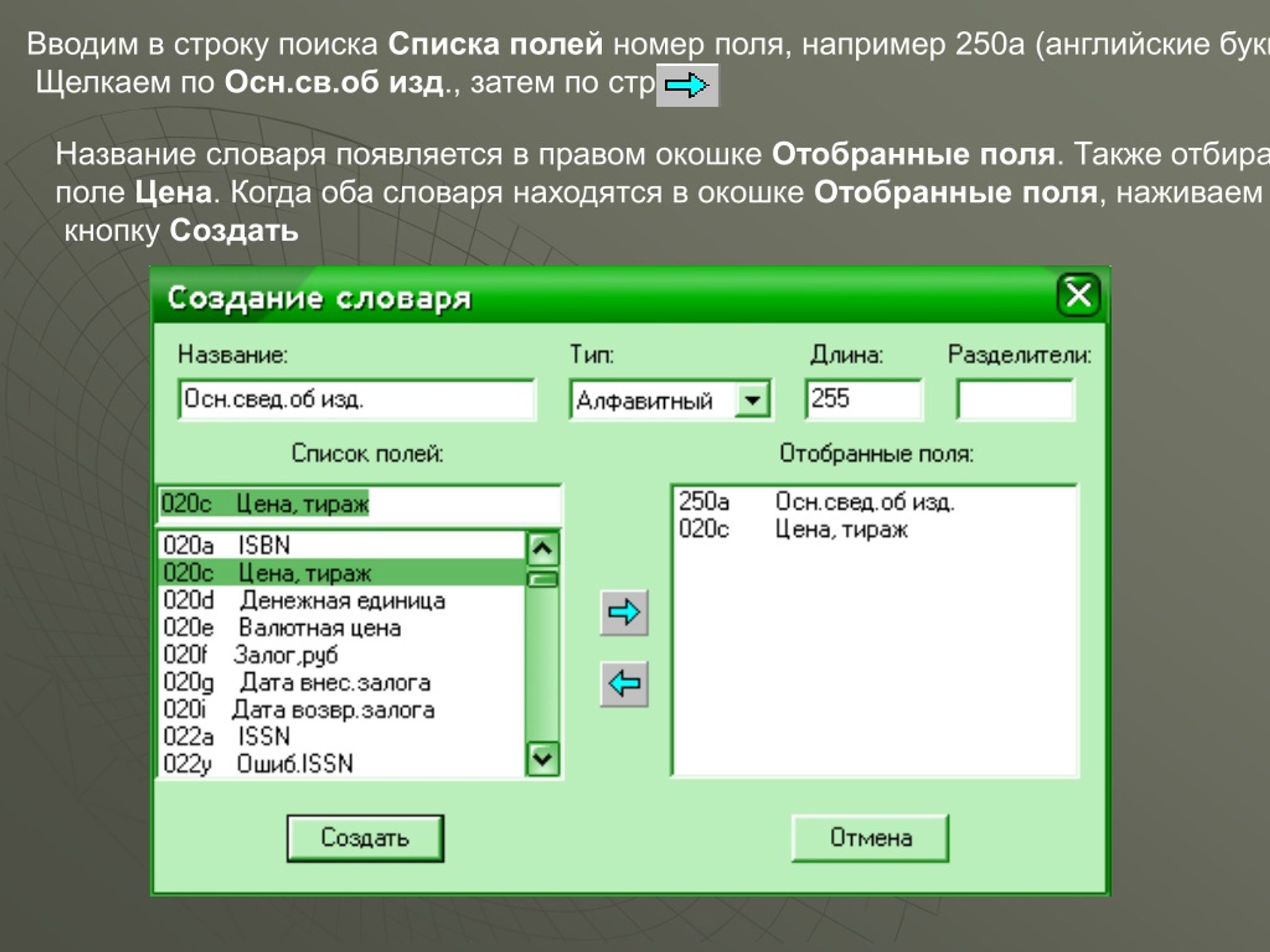Viewport: 1270px width, 952px height.
Task: Click the field list scroll up arrow
Action: pos(543,549)
